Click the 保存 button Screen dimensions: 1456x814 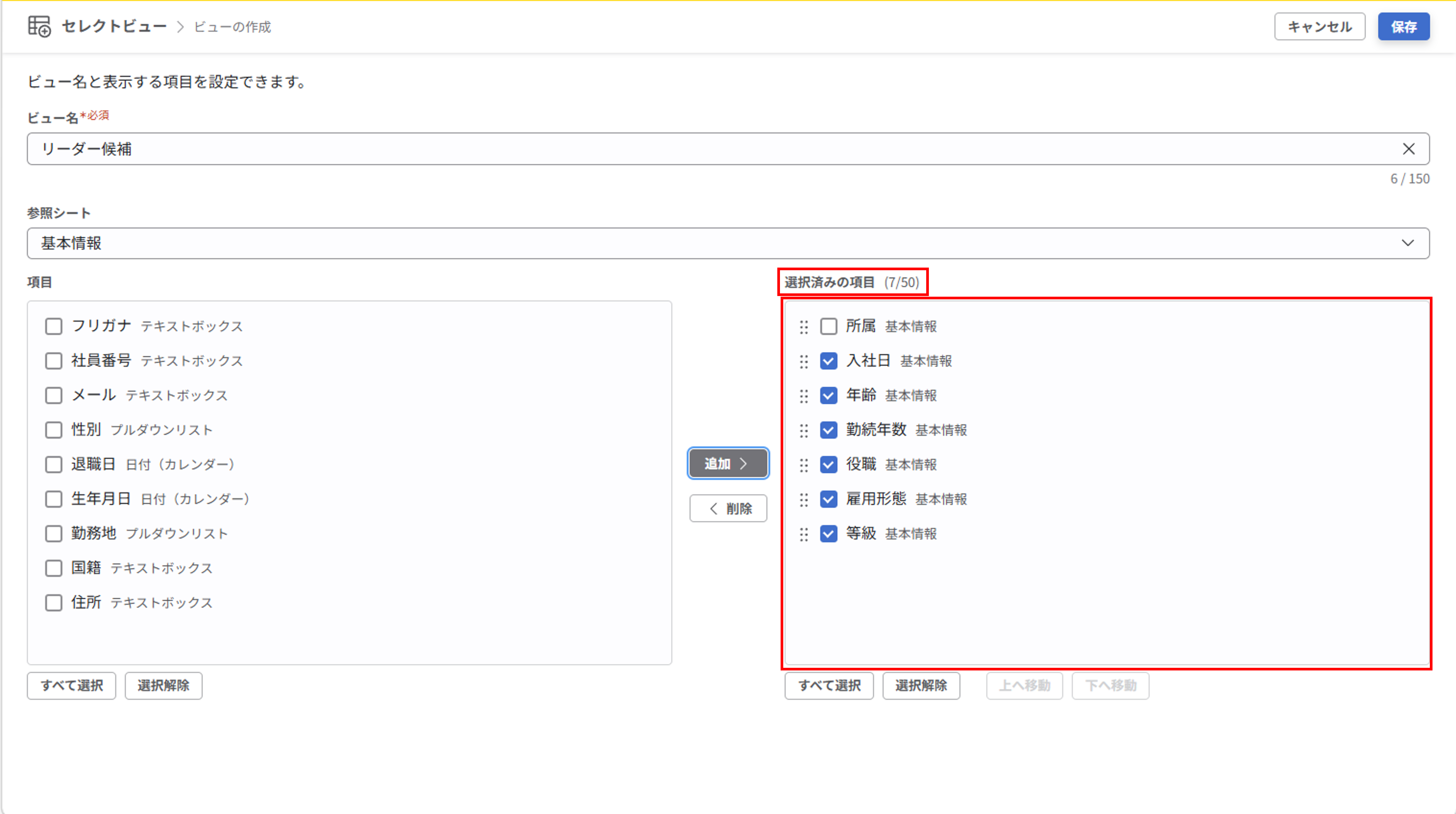[x=1403, y=26]
